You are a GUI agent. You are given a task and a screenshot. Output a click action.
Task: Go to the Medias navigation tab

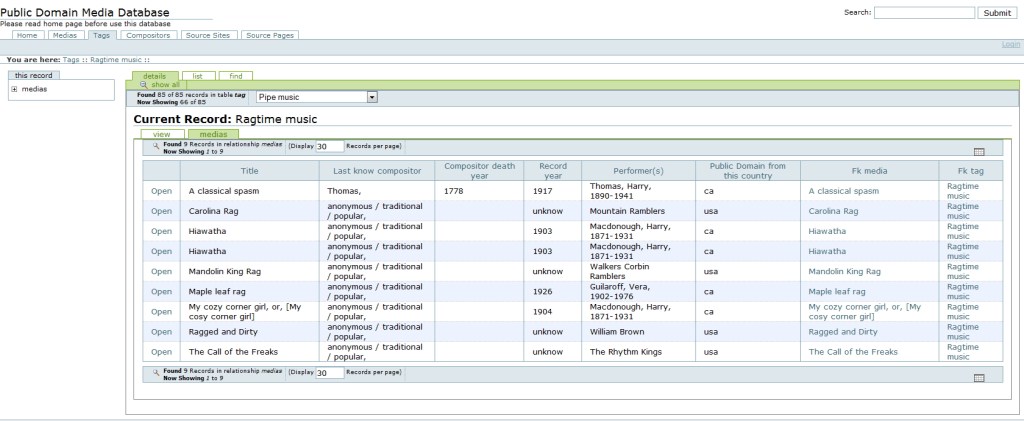coord(64,35)
